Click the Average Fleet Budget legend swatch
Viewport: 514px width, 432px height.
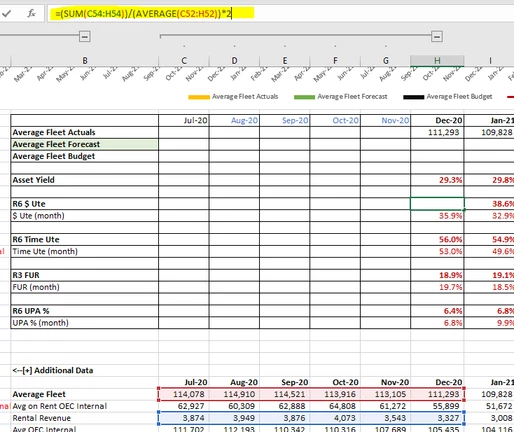414,97
